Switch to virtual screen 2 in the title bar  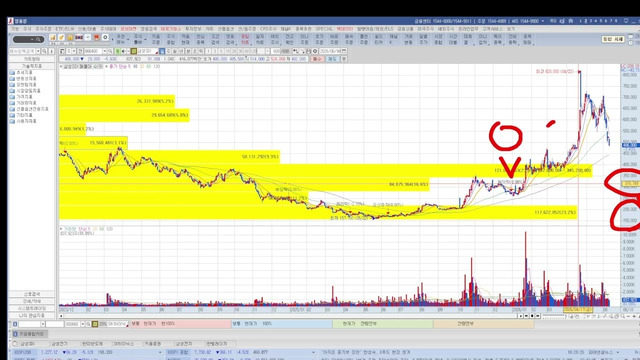click(585, 21)
